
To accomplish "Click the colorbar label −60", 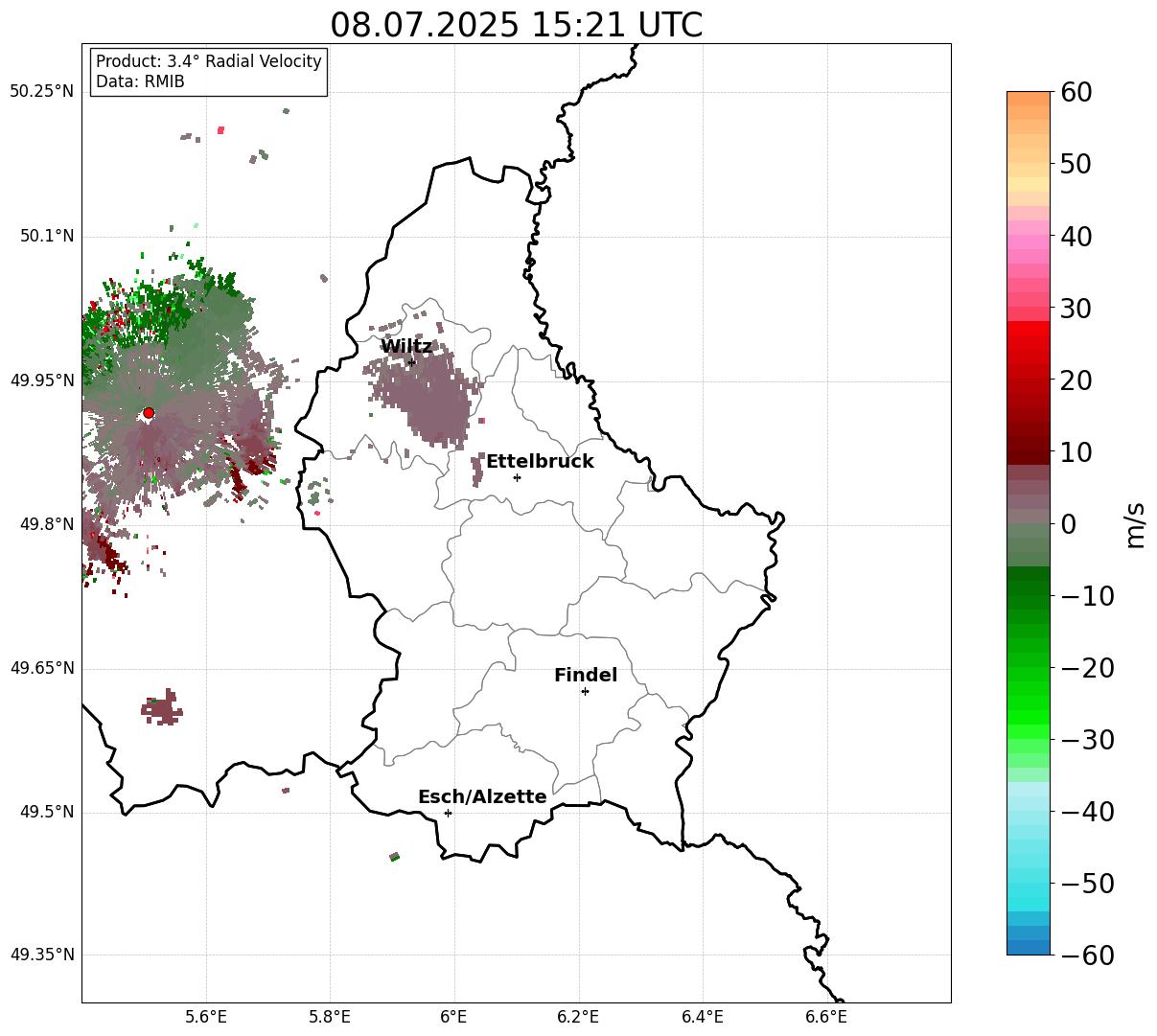I will click(1087, 955).
